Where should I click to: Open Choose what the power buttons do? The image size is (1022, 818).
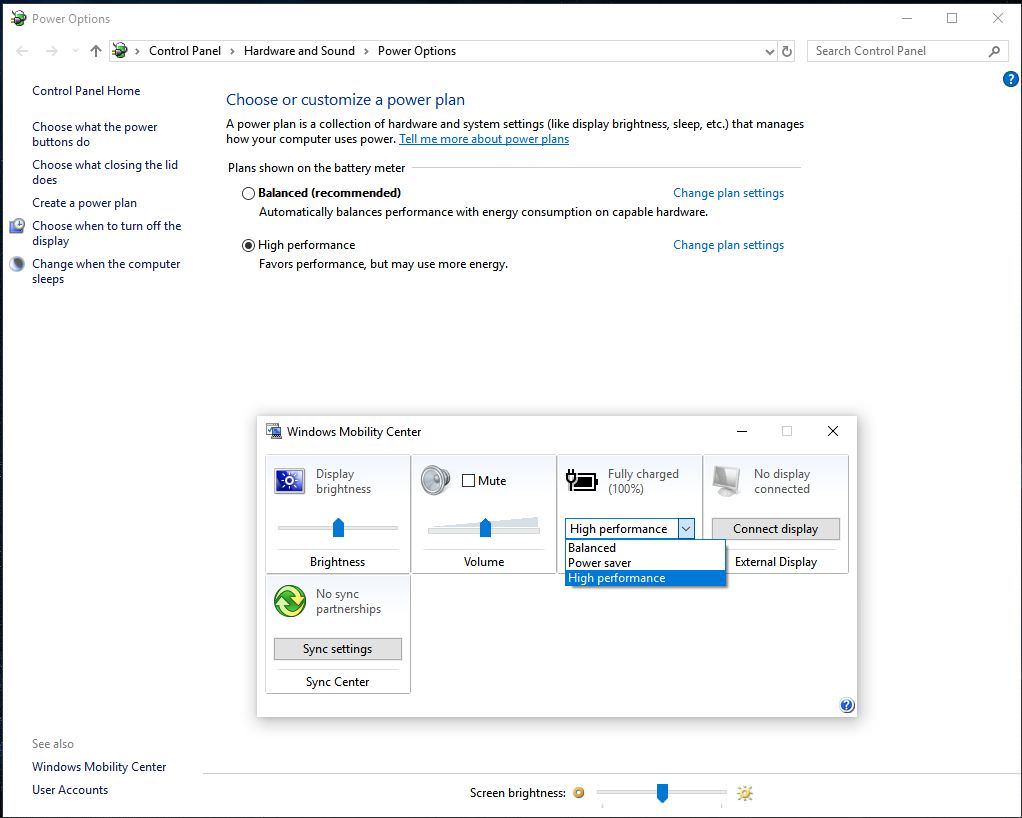[95, 134]
